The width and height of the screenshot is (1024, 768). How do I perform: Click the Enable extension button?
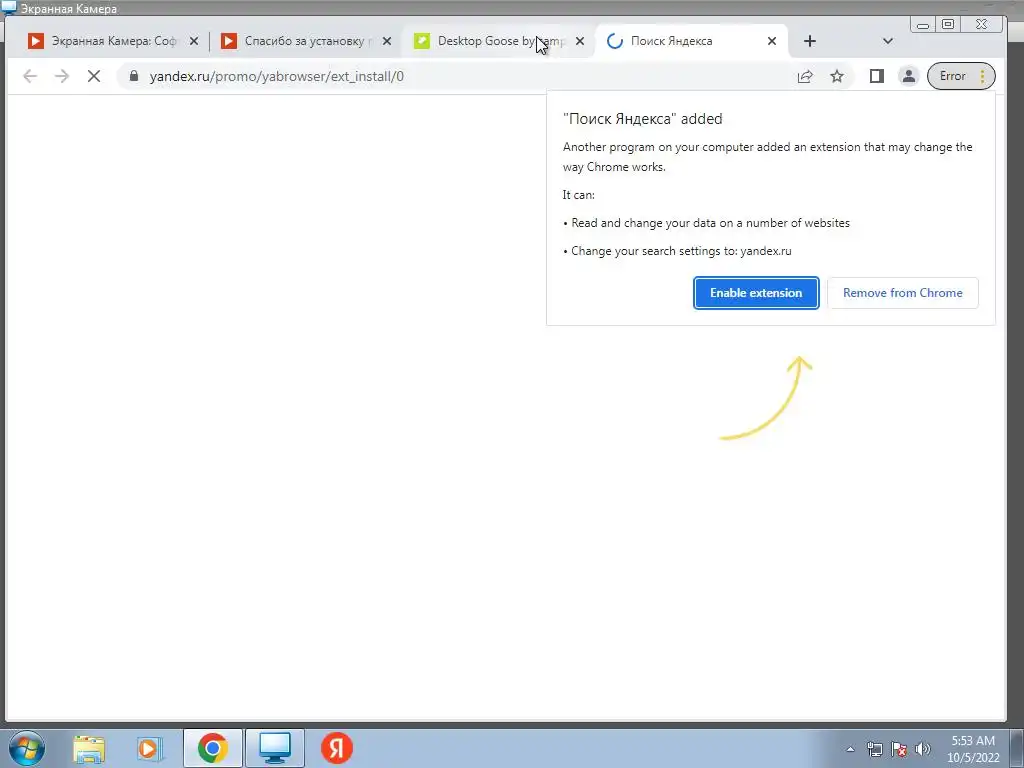[x=756, y=293]
